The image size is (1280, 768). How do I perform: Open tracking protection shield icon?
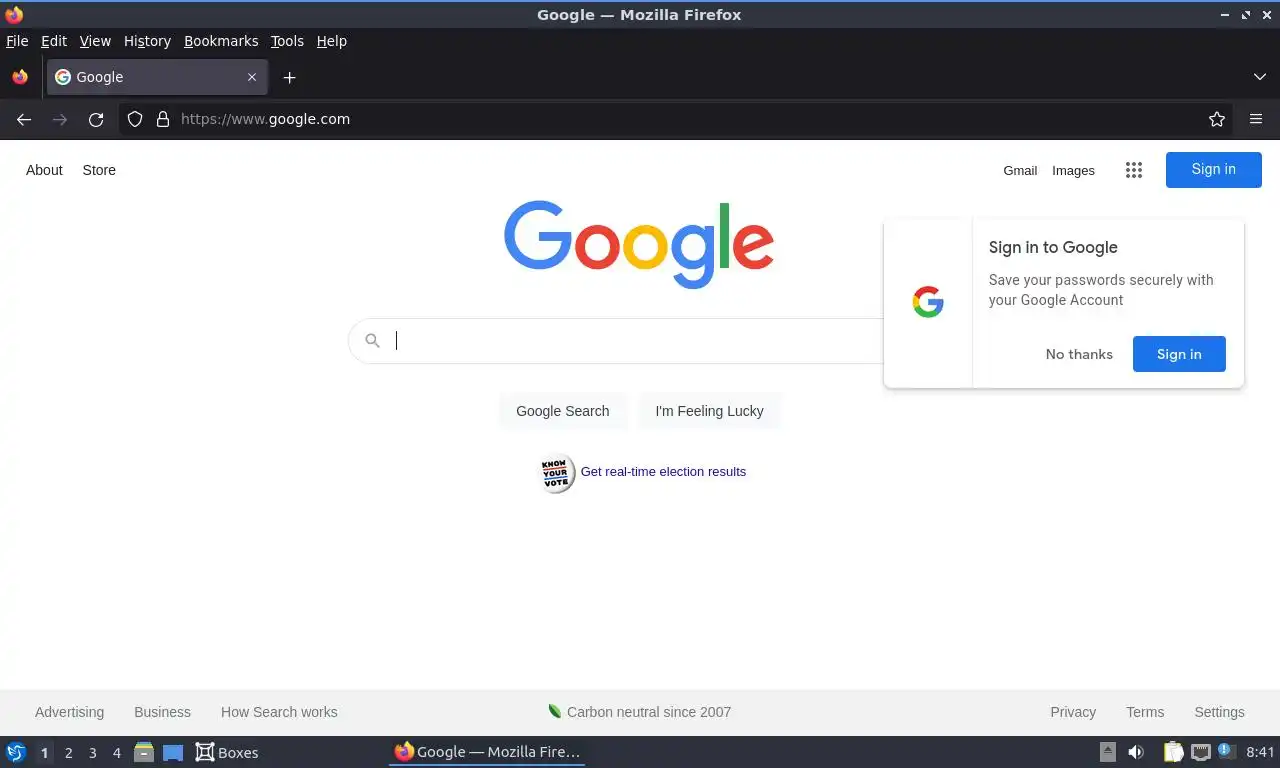pyautogui.click(x=135, y=119)
